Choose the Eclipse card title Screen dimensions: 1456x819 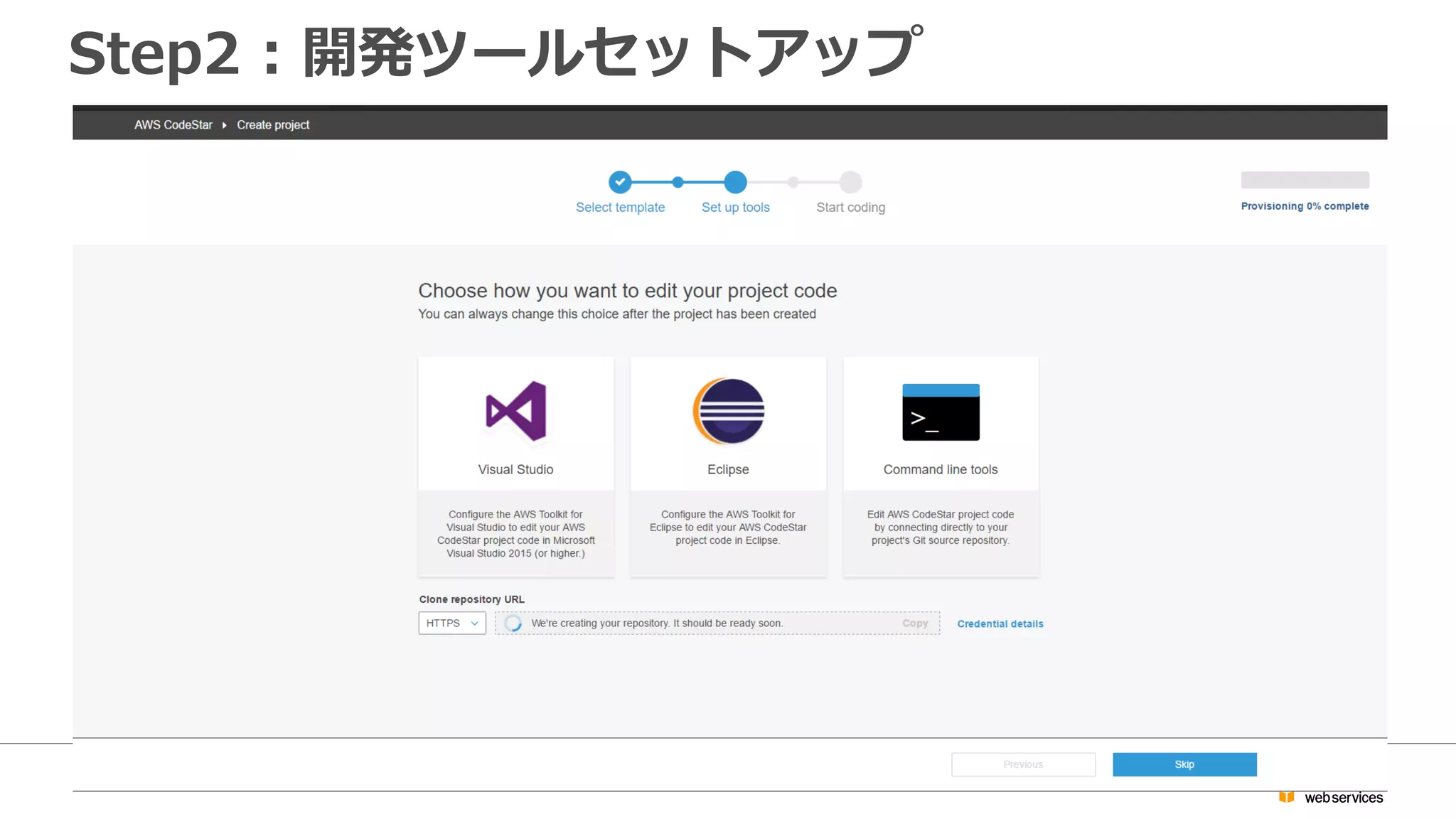[728, 469]
